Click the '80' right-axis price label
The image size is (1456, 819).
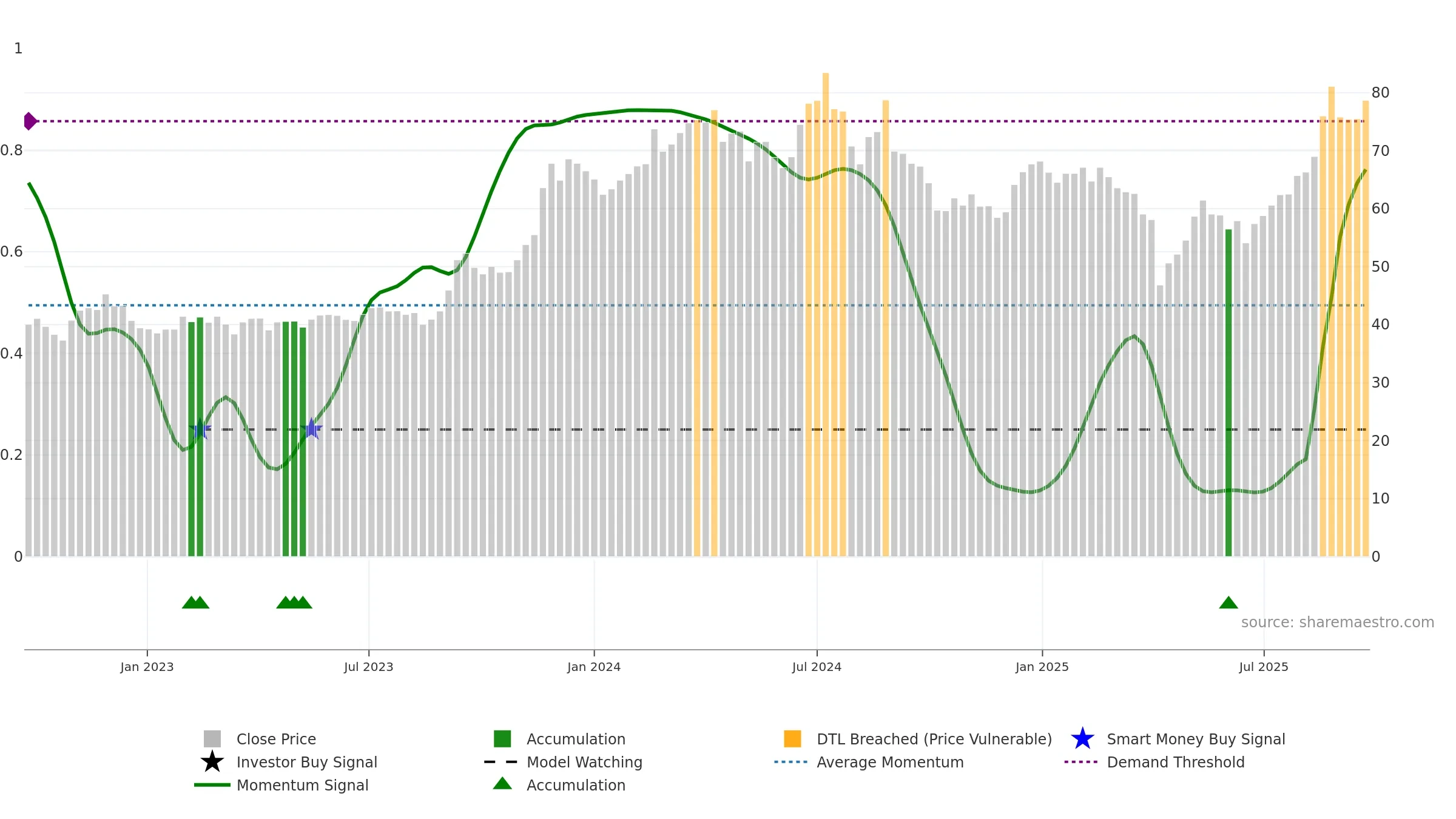coord(1380,92)
